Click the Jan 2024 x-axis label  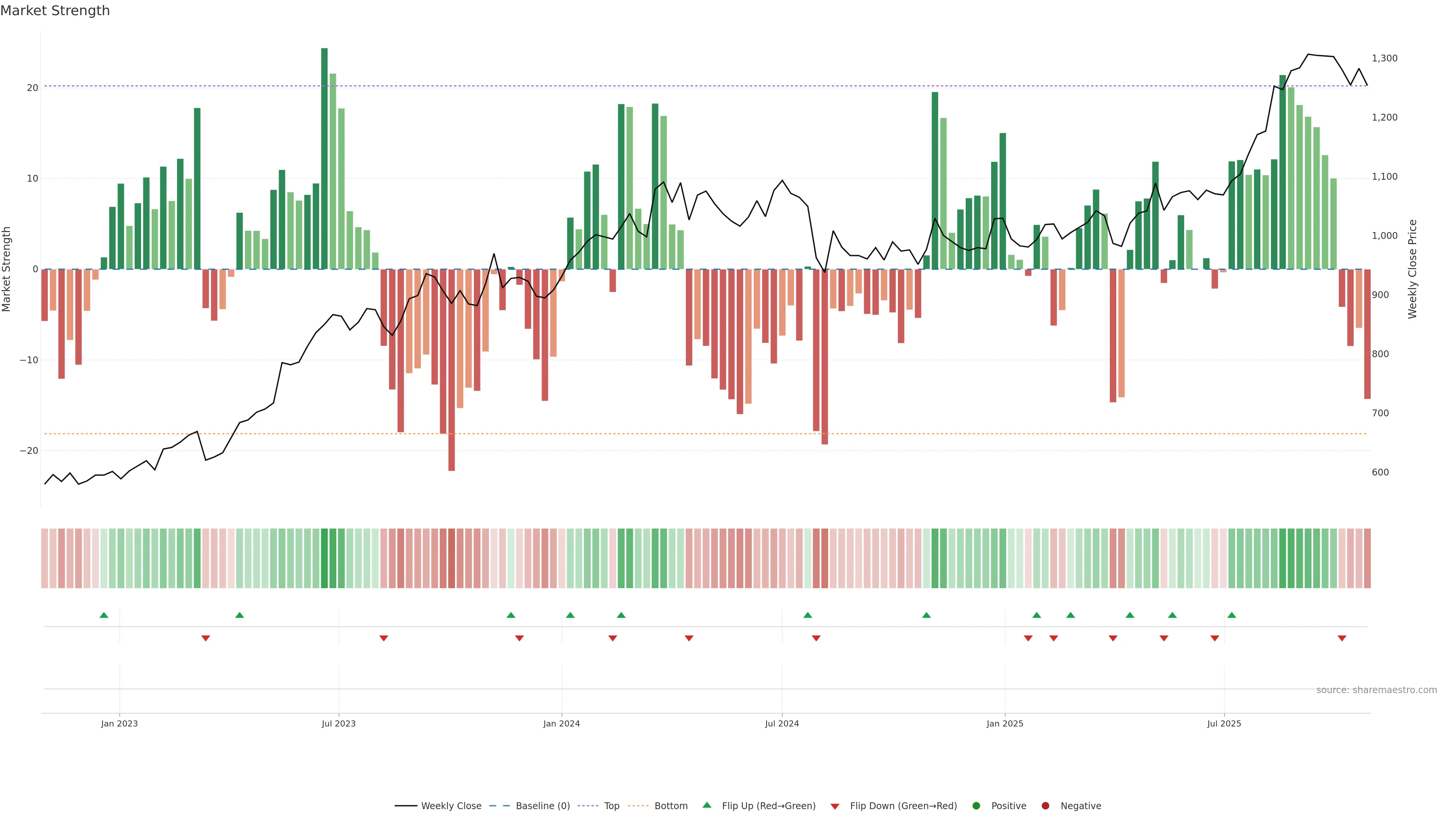(561, 723)
